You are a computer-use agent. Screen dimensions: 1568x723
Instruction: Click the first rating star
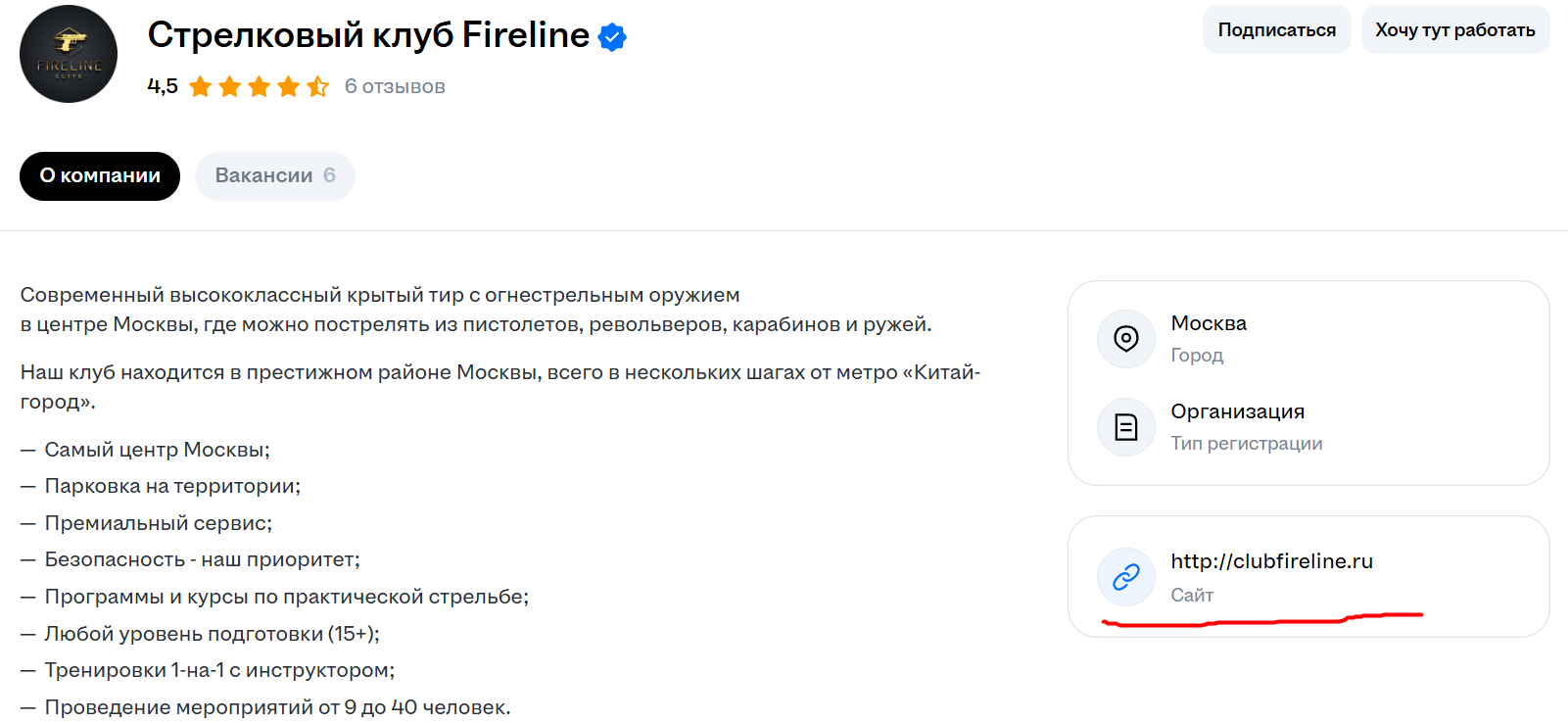coord(201,87)
